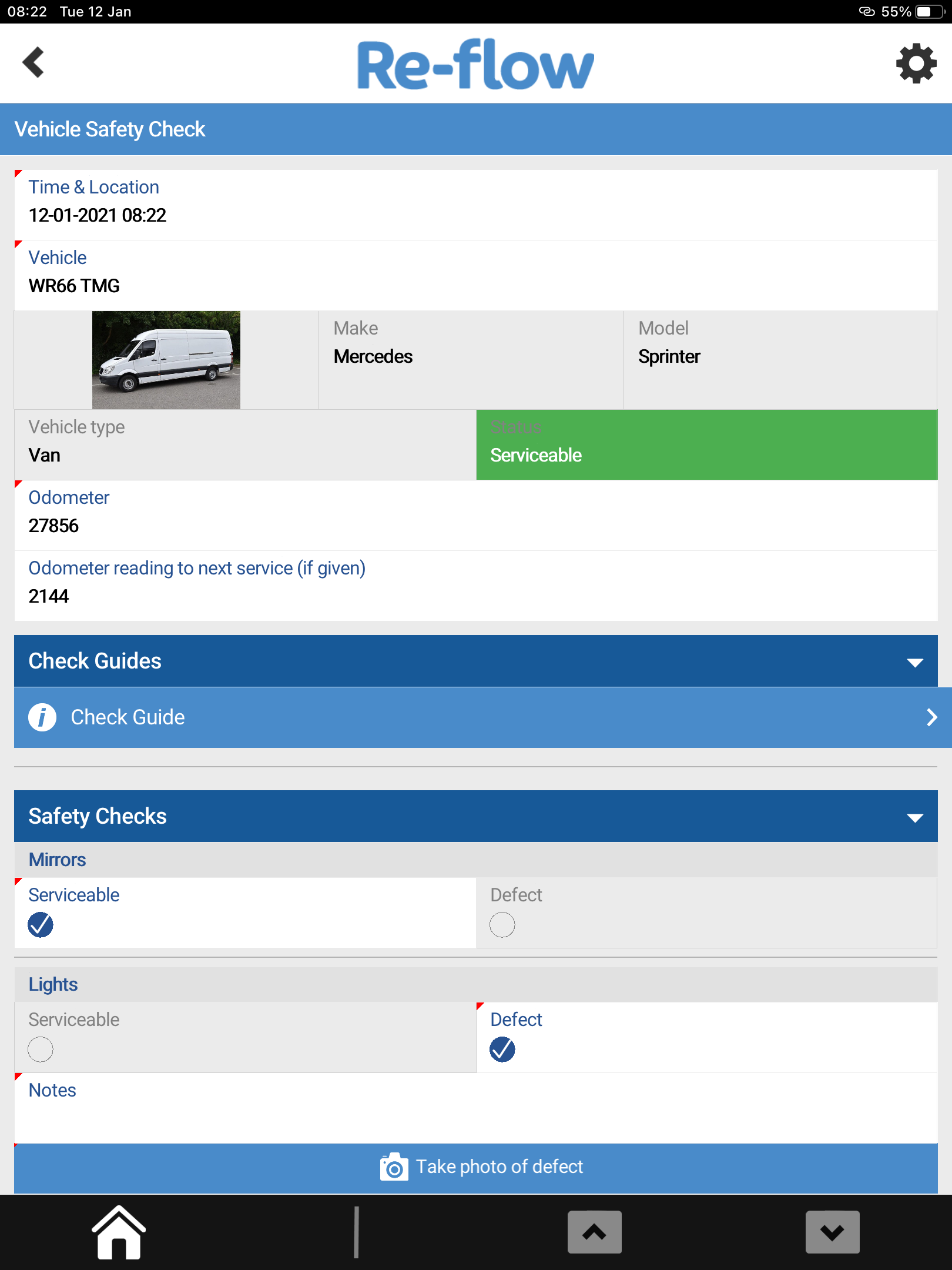This screenshot has height=1270, width=952.
Task: Tap the camera icon for defect photo
Action: (x=394, y=1167)
